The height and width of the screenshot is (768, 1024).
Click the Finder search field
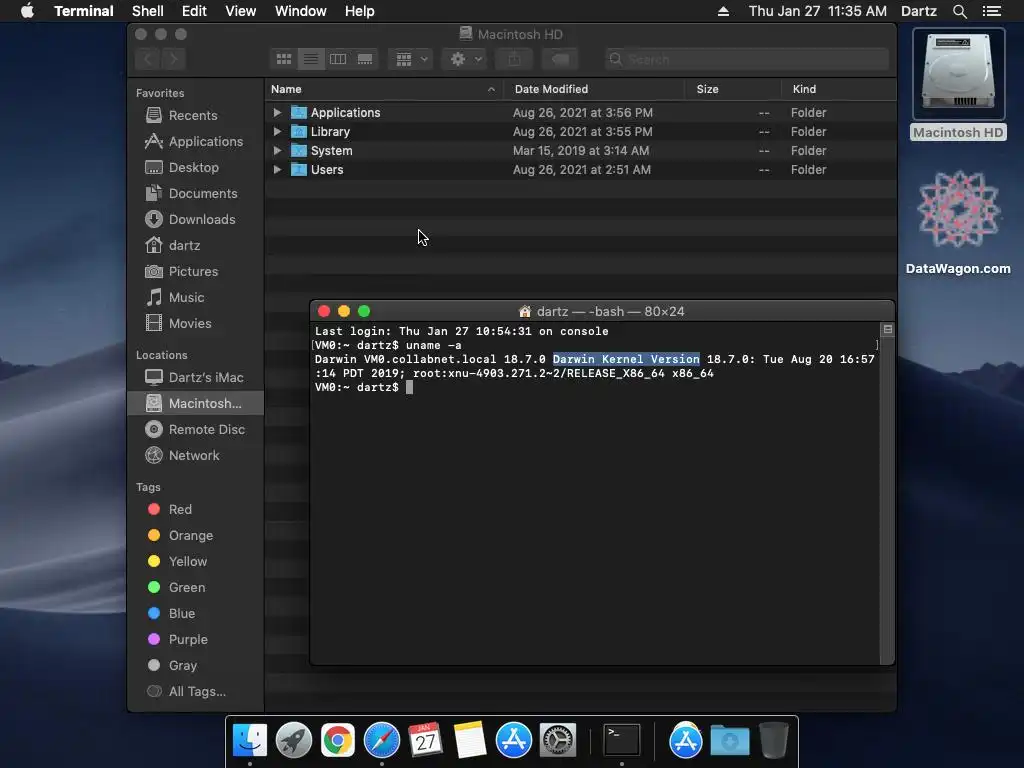[x=747, y=59]
